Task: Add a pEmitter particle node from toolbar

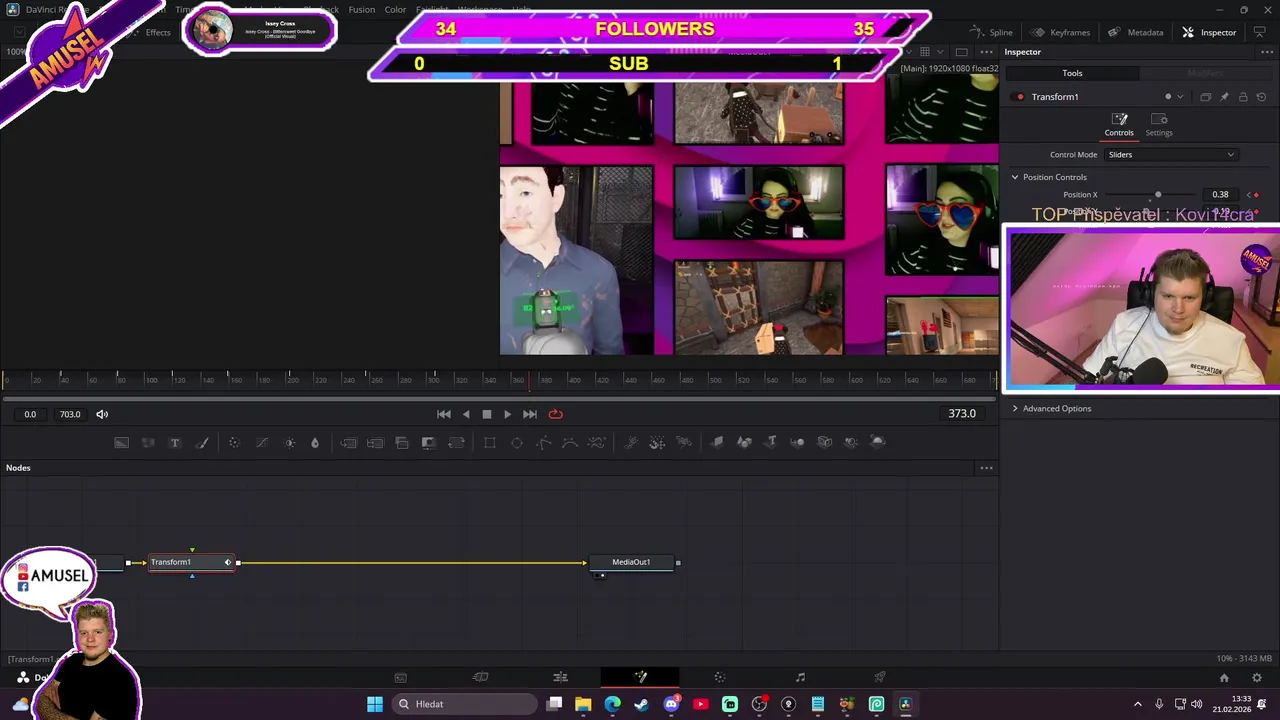Action: coord(631,442)
